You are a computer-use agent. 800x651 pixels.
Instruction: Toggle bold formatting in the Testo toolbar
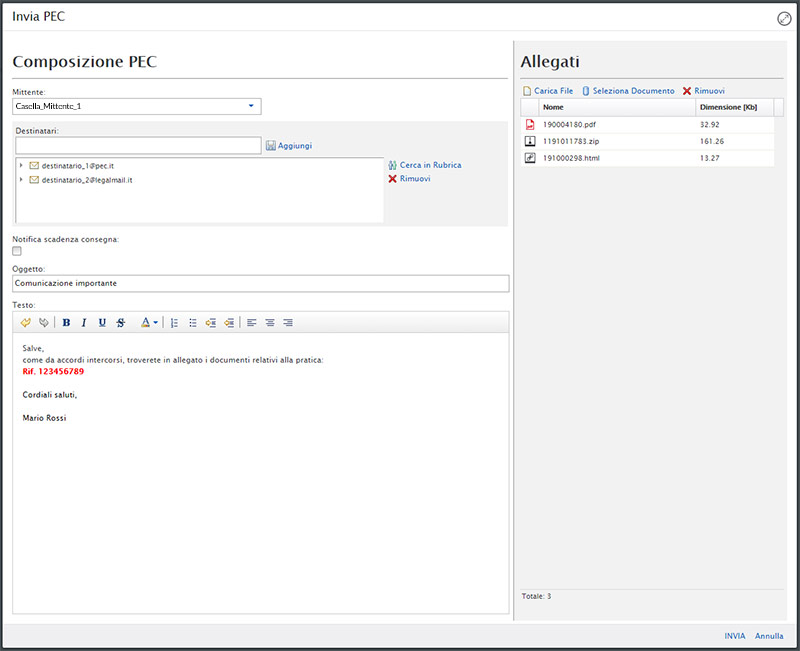pos(66,322)
